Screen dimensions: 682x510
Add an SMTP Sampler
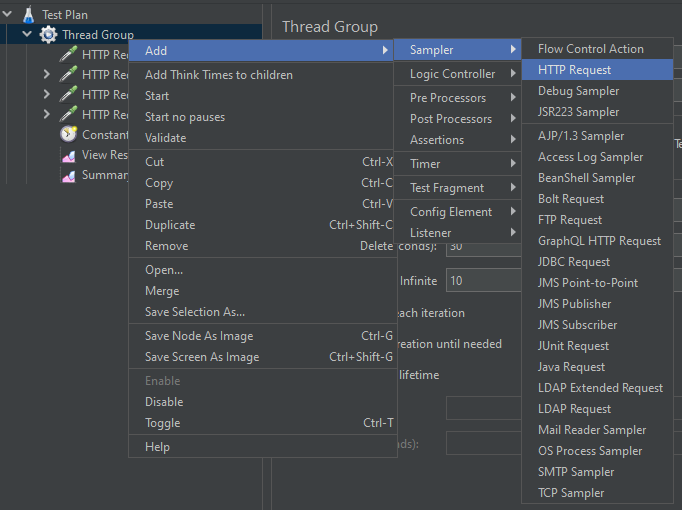(598, 471)
